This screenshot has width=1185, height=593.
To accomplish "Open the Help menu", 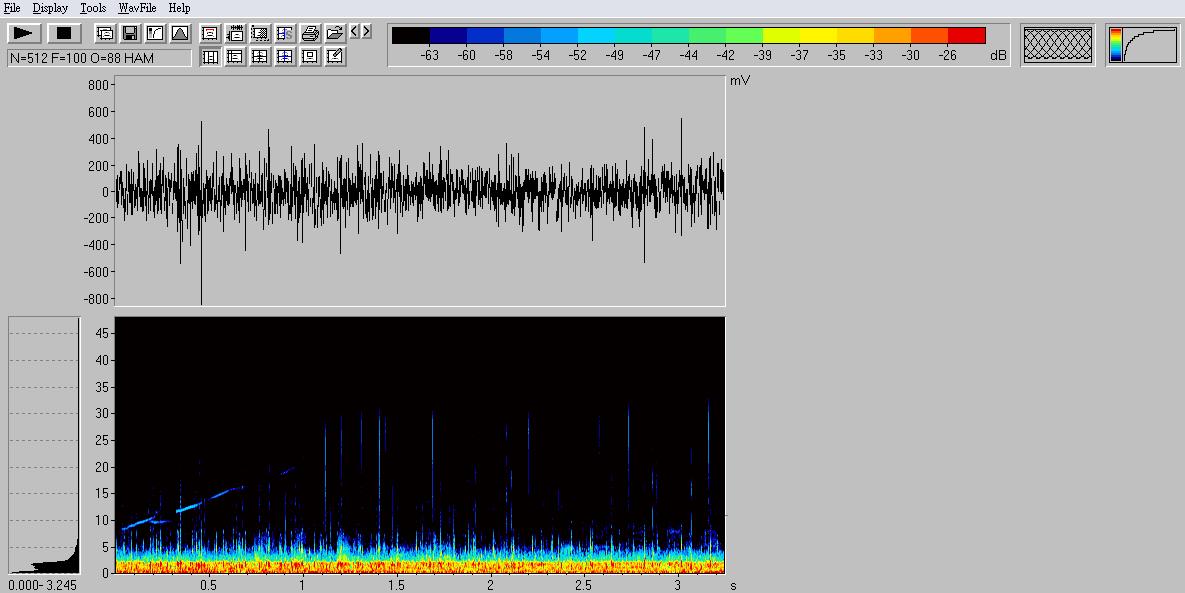I will 179,8.
